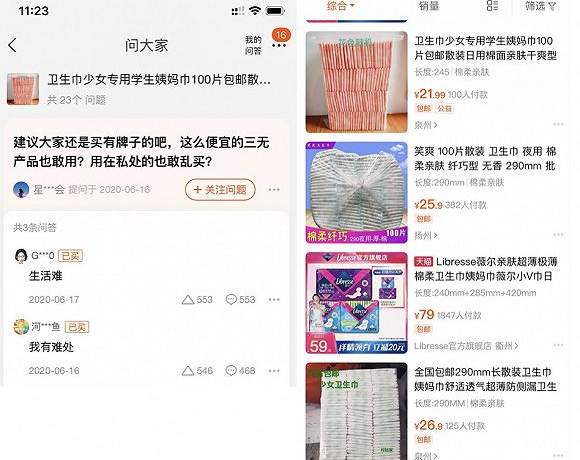Switch product list grid layout icon
The height and width of the screenshot is (460, 580).
coord(492,6)
